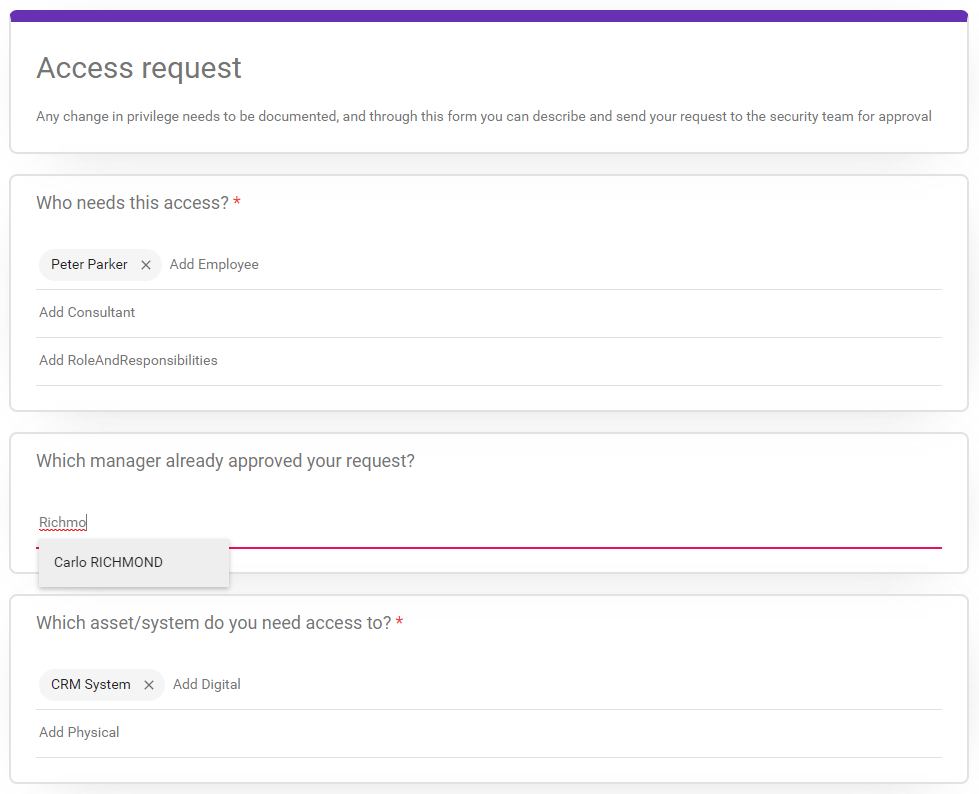Select the CRM System chip label
Viewport: 979px width, 794px height.
(x=91, y=685)
